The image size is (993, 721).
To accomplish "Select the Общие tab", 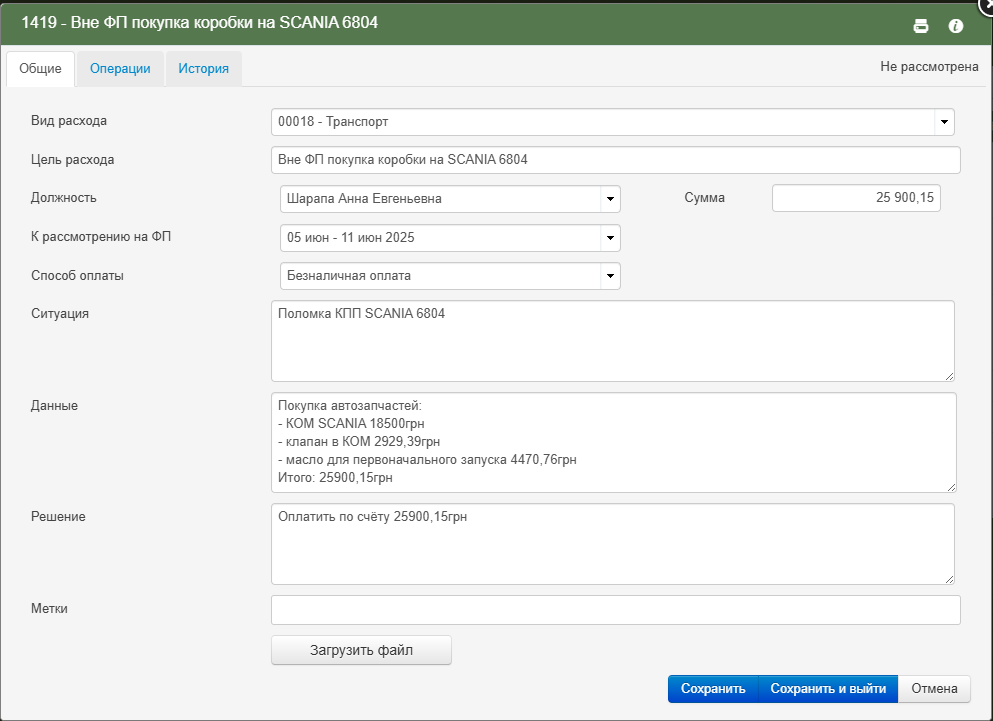I will [41, 68].
